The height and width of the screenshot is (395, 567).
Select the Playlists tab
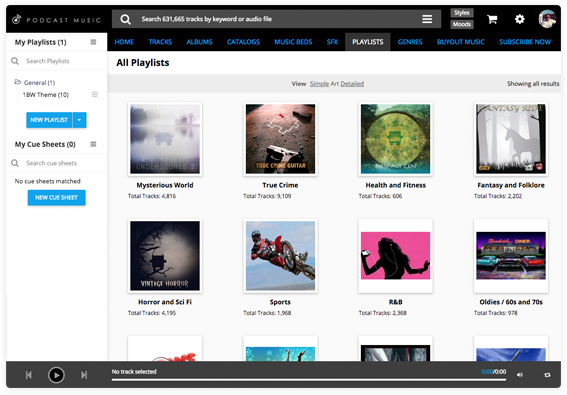[x=368, y=42]
